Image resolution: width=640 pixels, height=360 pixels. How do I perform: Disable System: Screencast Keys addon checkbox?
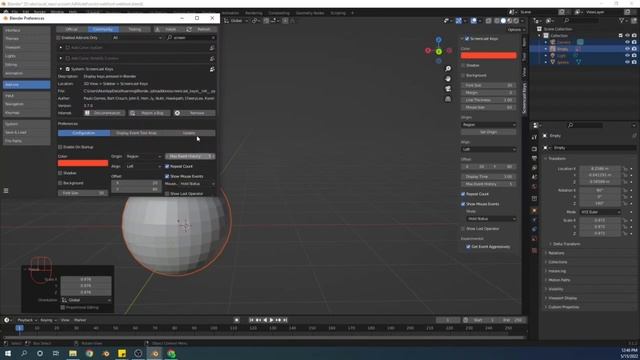coord(68,69)
